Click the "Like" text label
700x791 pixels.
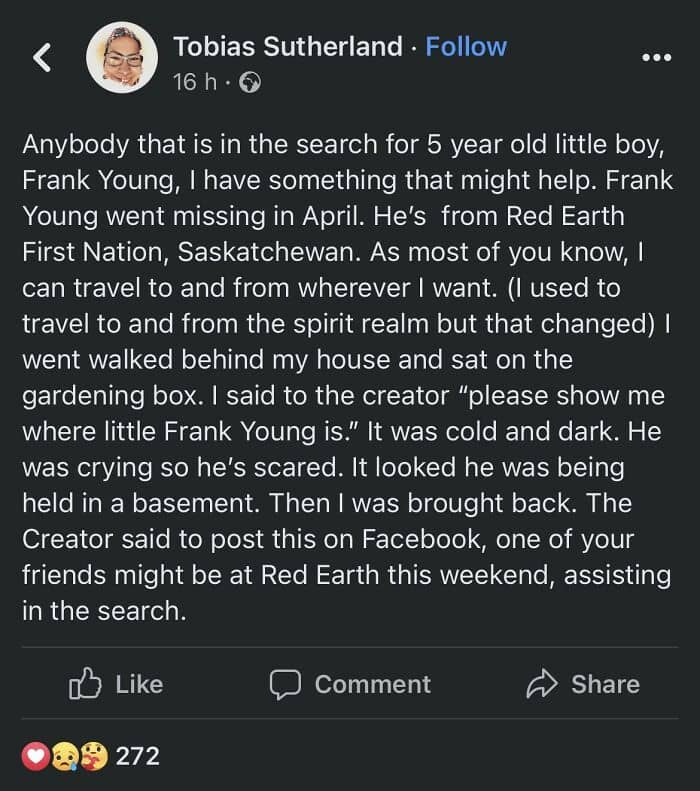click(x=139, y=684)
